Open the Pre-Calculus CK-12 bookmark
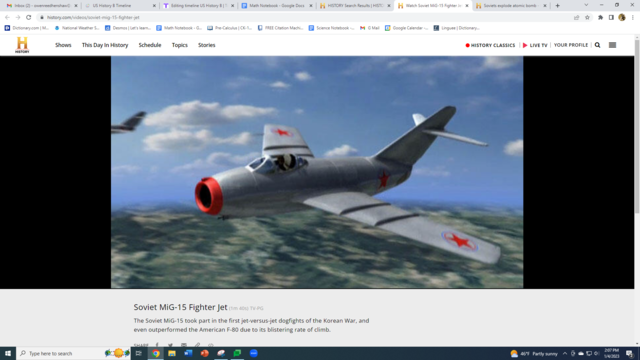The width and height of the screenshot is (640, 360). coord(229,28)
